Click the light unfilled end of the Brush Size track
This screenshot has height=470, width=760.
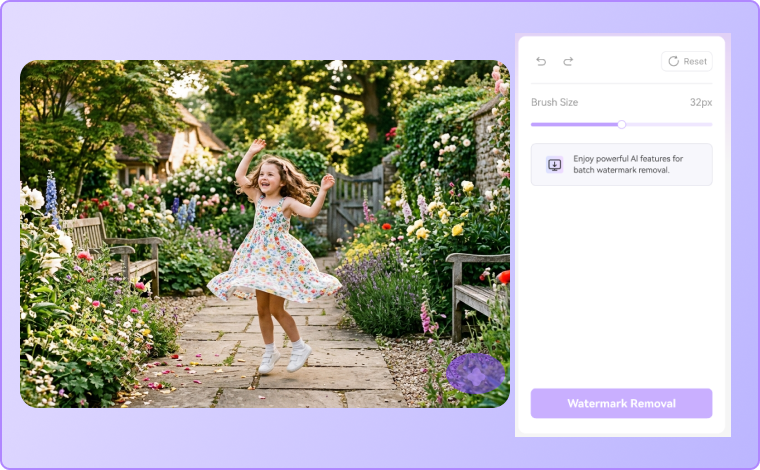coord(669,125)
